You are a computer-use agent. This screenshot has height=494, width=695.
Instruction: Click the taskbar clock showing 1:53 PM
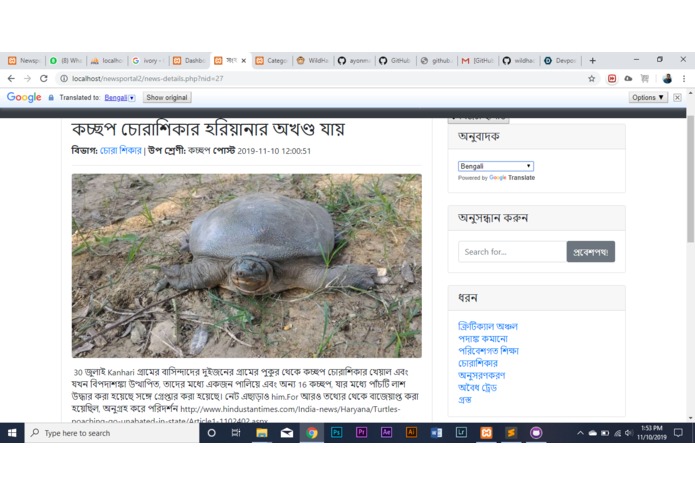pyautogui.click(x=652, y=433)
